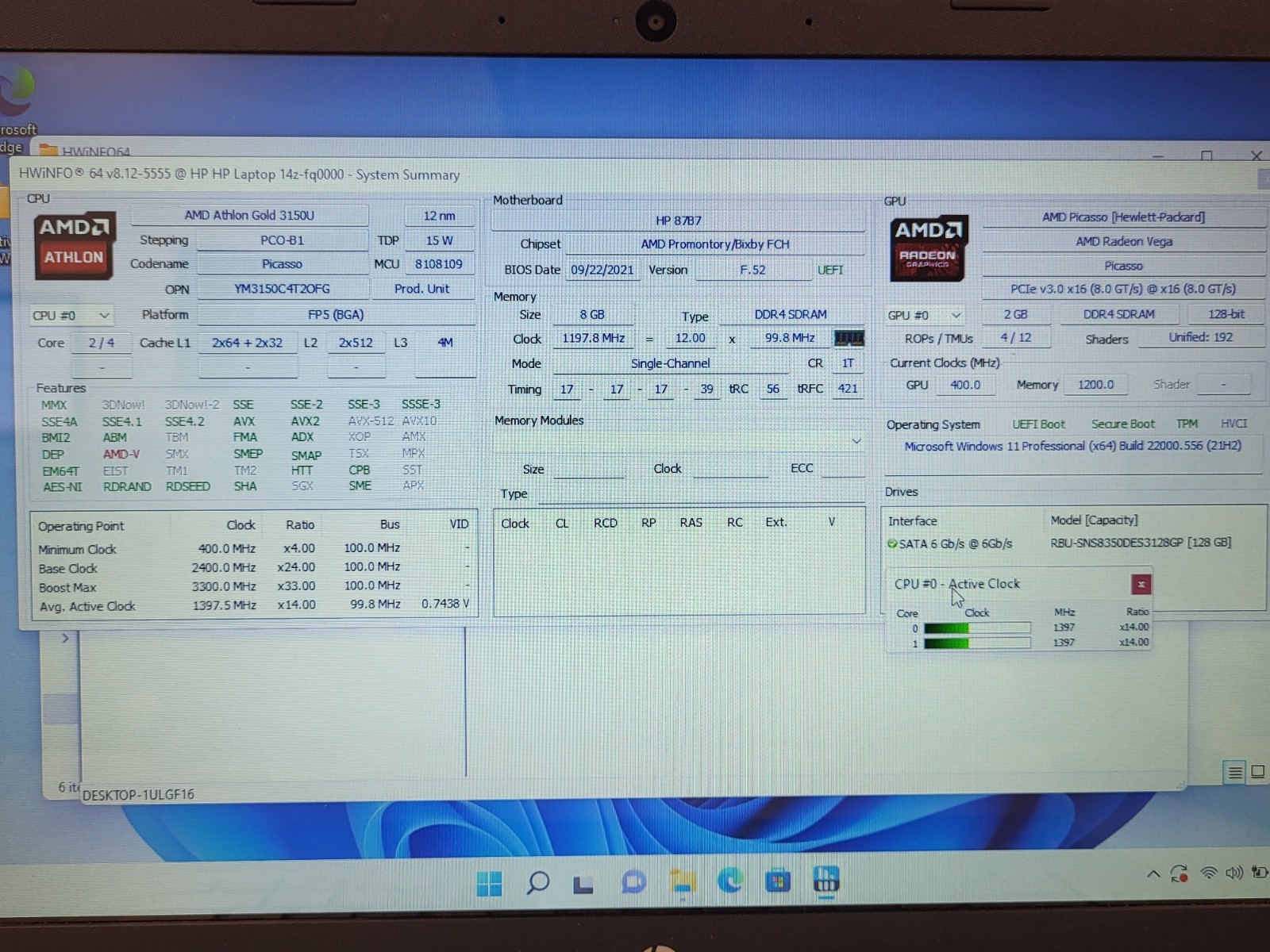1270x952 pixels.
Task: Expand navigation pane chevron in Explorer window
Action: (65, 639)
